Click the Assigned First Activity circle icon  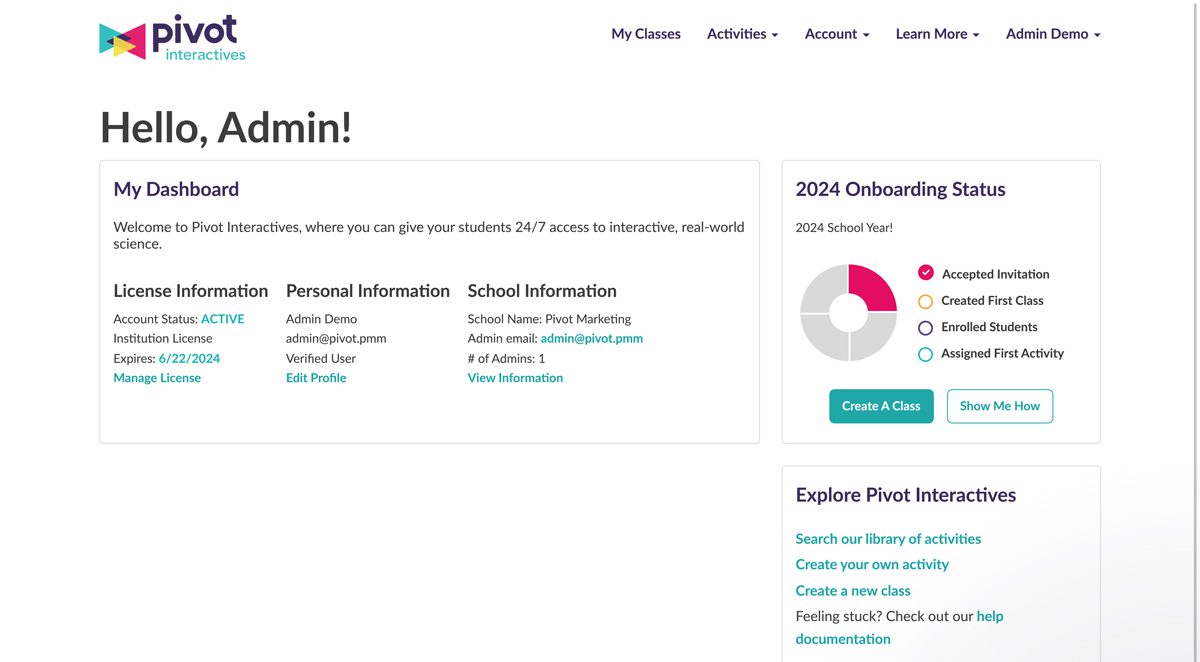pyautogui.click(x=925, y=354)
